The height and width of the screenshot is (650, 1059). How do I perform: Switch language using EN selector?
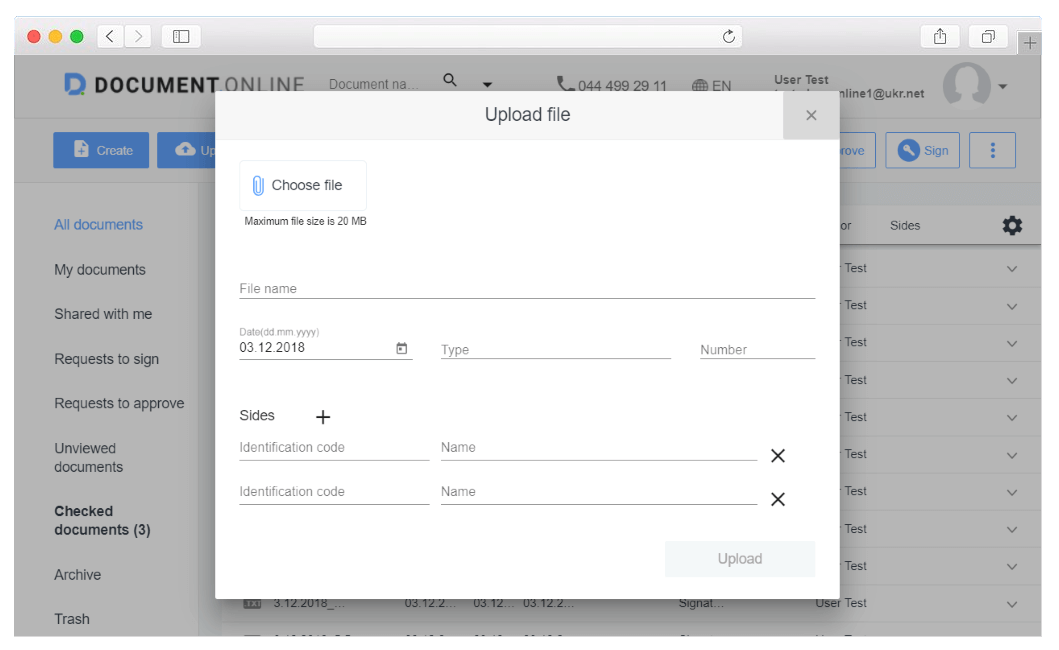pos(712,86)
